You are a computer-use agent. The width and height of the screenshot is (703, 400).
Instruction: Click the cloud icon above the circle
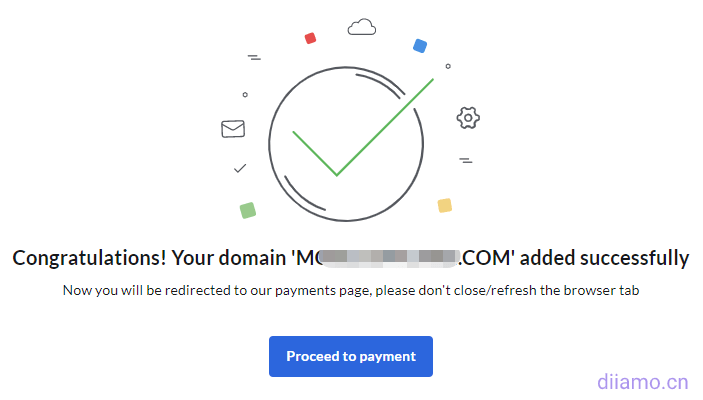[x=361, y=27]
